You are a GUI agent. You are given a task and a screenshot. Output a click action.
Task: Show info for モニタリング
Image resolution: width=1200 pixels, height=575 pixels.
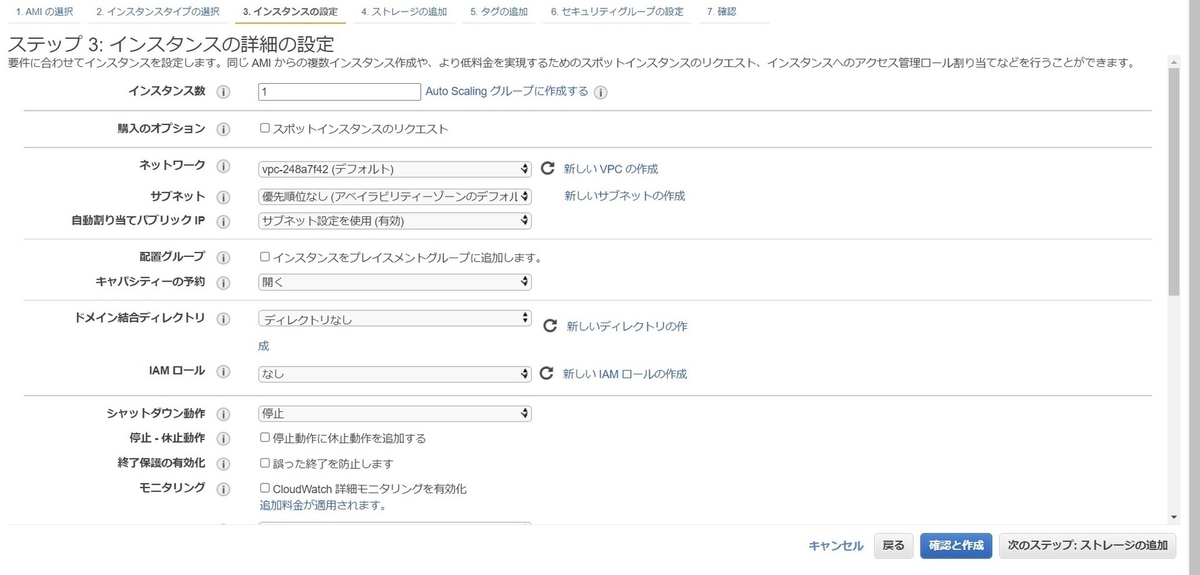tap(224, 489)
